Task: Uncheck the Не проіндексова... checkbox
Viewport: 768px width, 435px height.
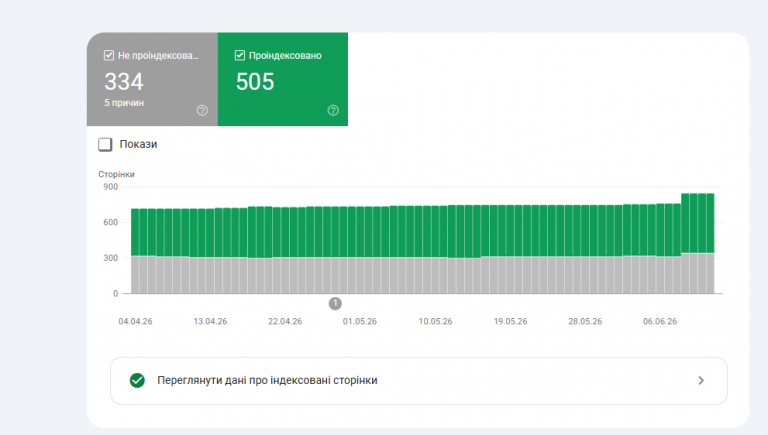Action: [109, 55]
